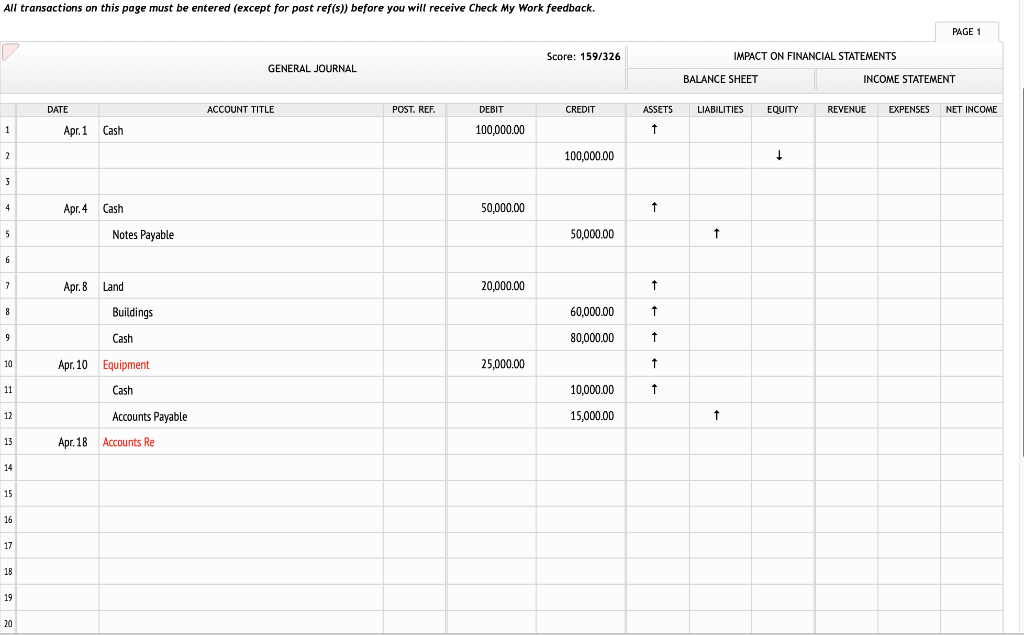Click the BALANCE SHEET column header

click(720, 79)
